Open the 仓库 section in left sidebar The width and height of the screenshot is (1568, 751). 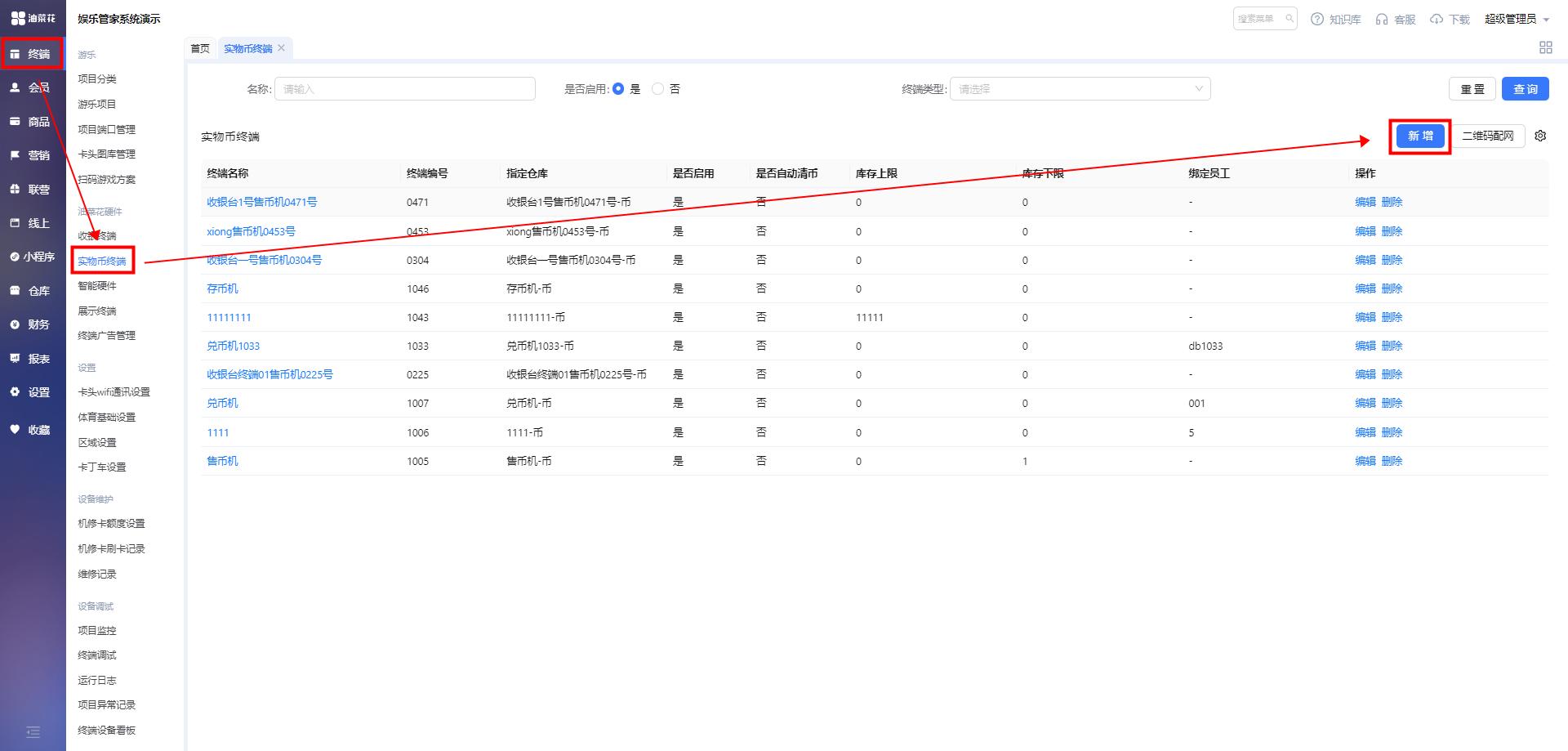(32, 291)
